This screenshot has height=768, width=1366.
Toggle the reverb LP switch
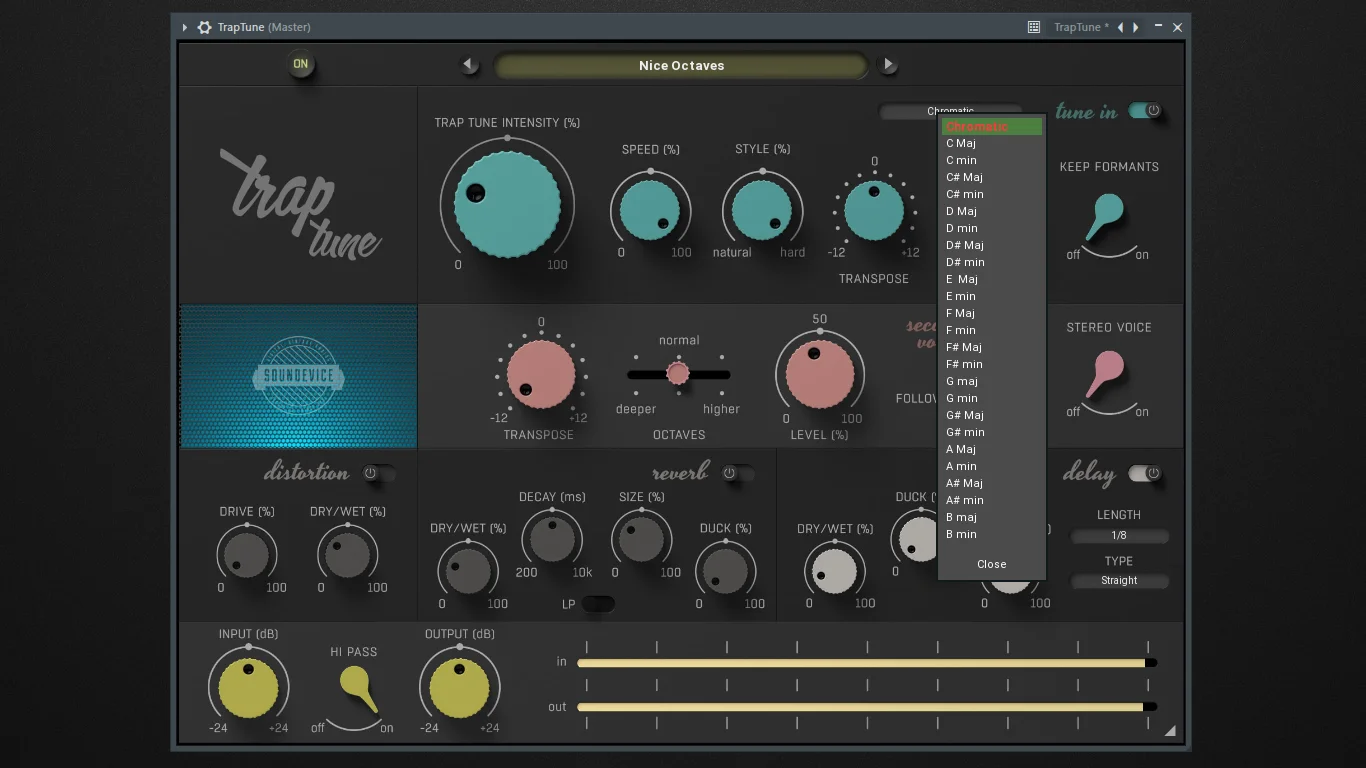tap(598, 604)
